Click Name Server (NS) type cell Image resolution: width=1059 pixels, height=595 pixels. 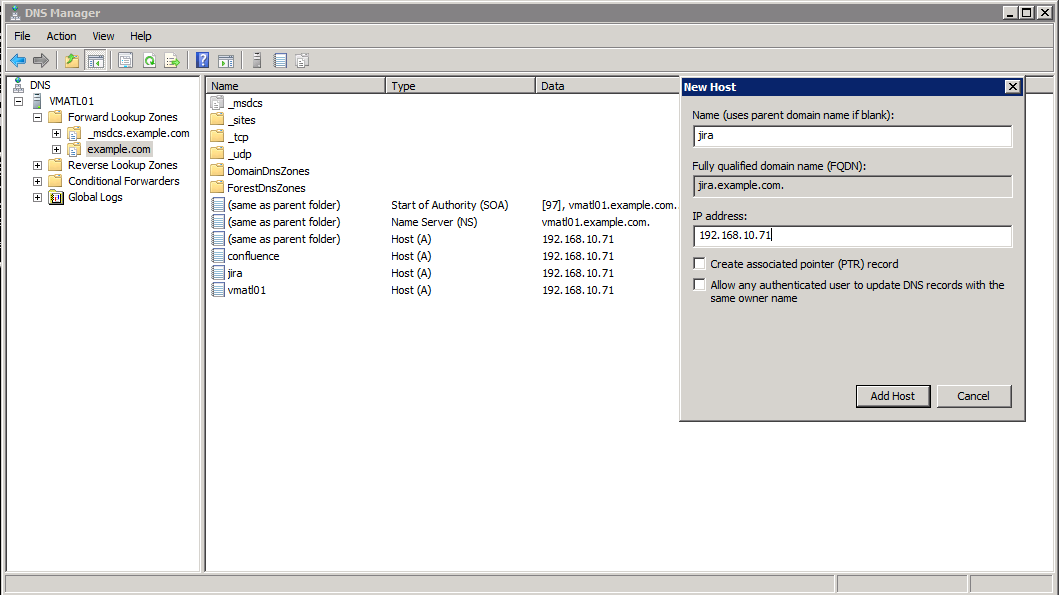coord(434,222)
